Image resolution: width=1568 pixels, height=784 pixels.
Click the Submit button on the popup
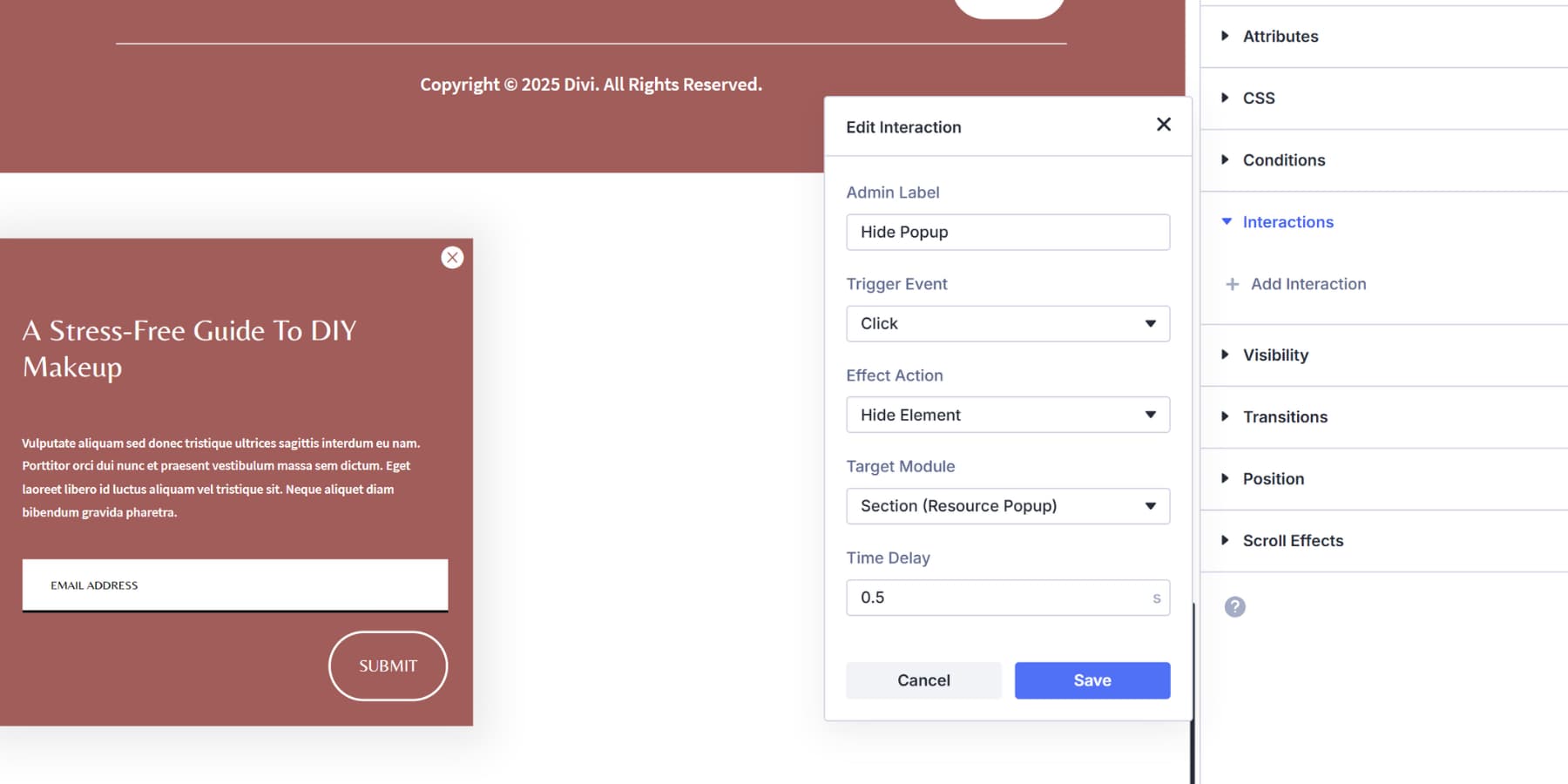tap(387, 665)
